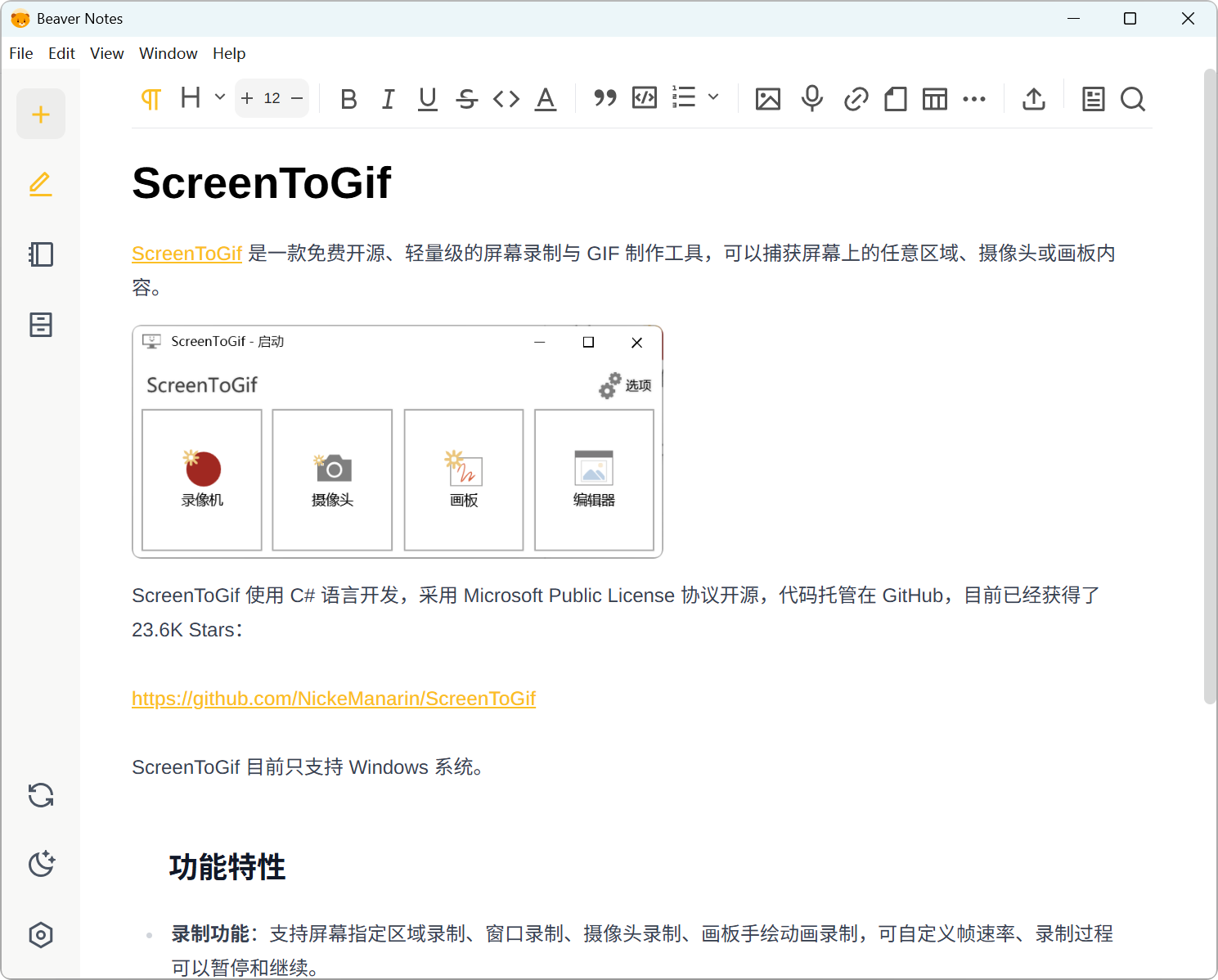
Task: Toggle reader mode icon
Action: (1094, 99)
